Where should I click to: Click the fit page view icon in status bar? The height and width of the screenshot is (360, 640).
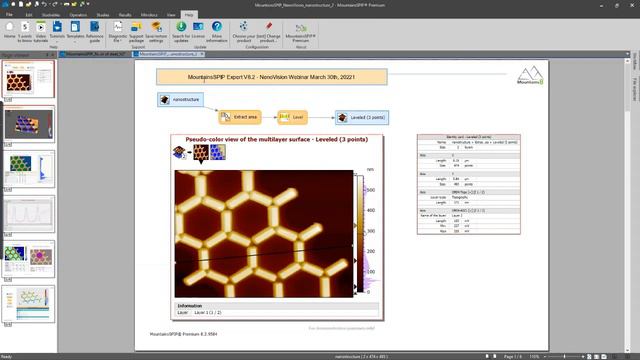(589, 356)
